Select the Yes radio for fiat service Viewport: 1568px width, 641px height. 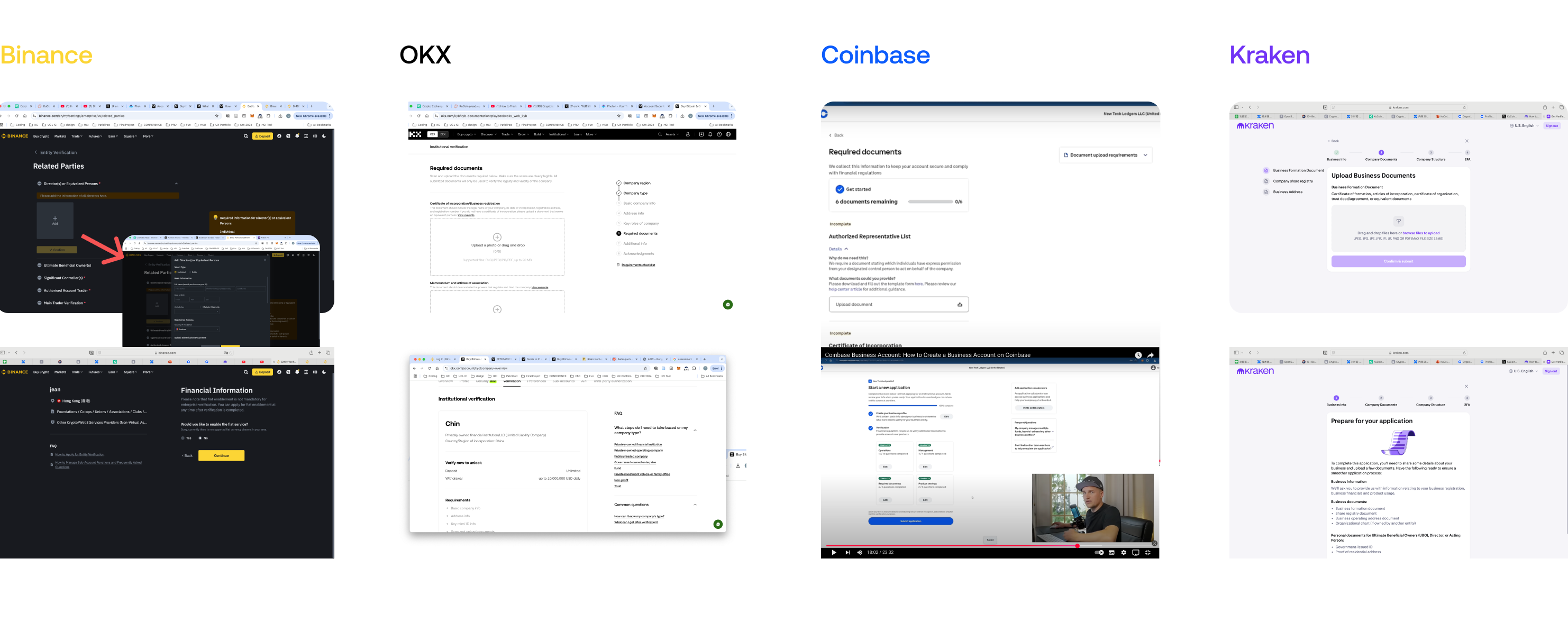pos(183,438)
